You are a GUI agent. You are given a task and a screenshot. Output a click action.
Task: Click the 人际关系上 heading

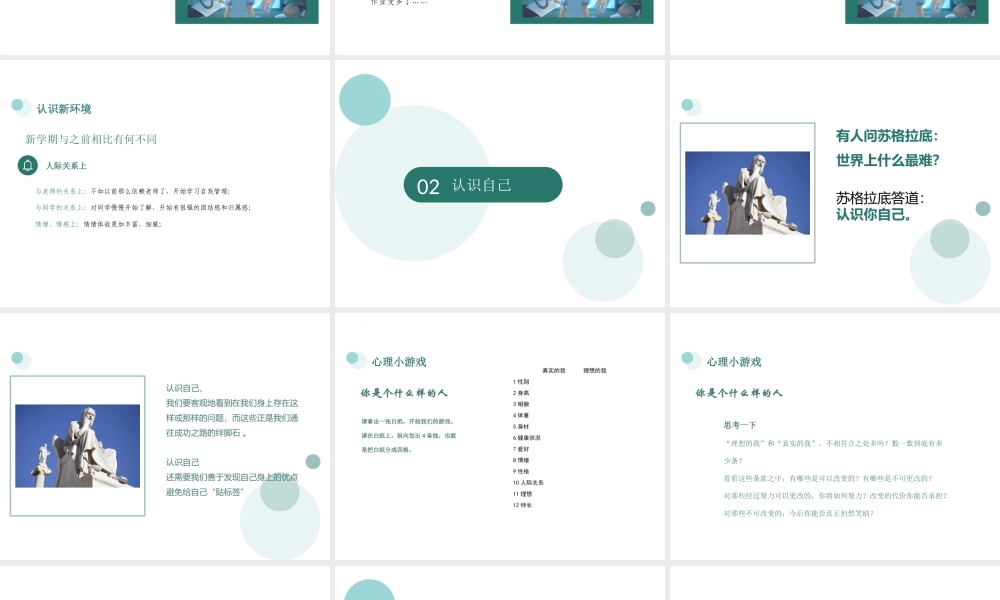coord(66,166)
